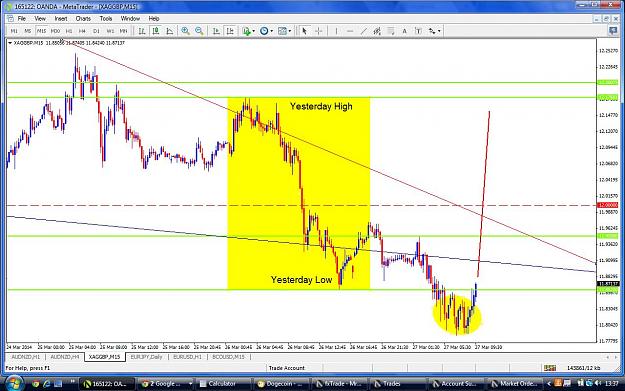Select the Trendline drawing tool
Viewport: 625px width, 391px height.
[364, 31]
